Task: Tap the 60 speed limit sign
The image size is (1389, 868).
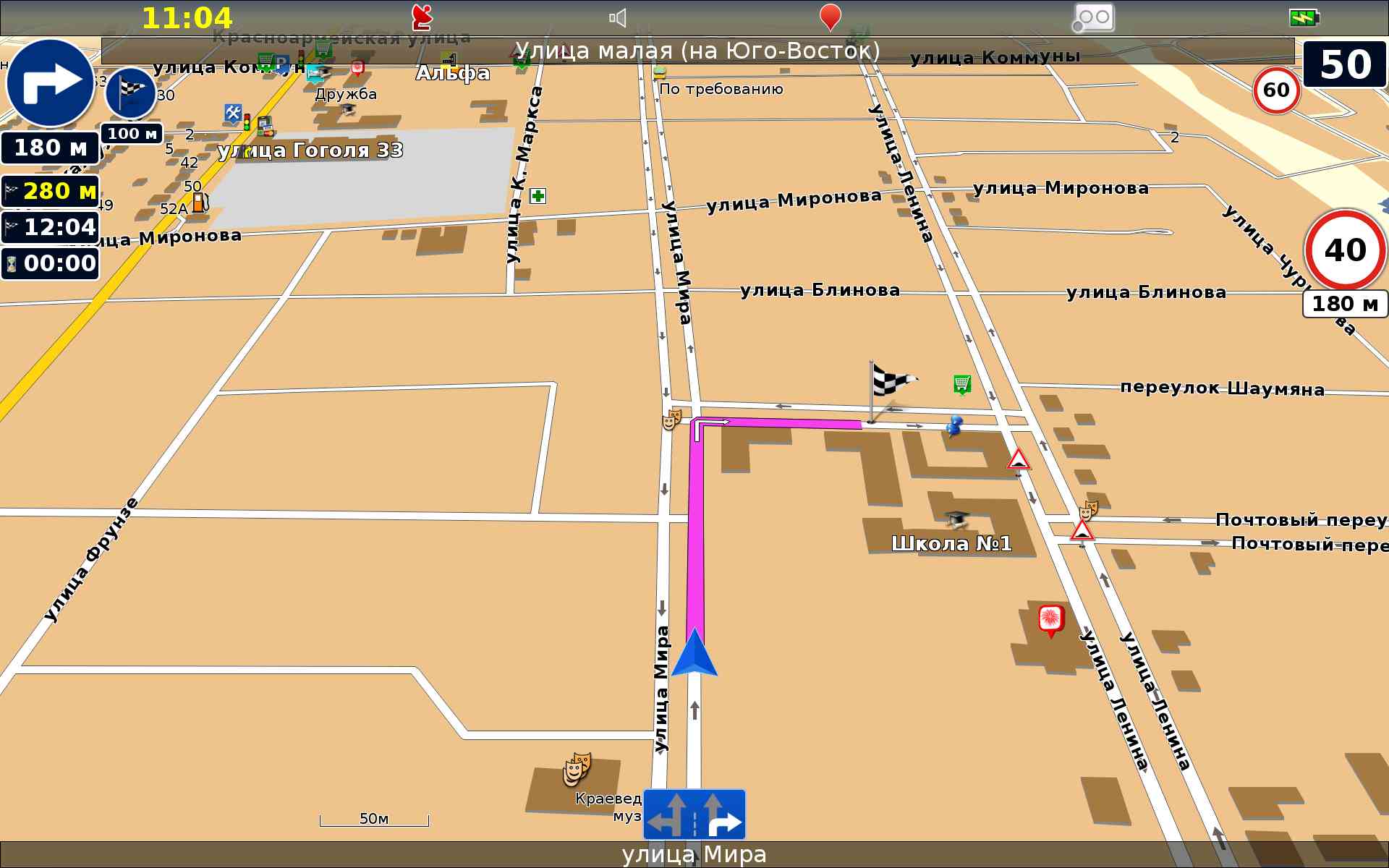Action: tap(1276, 90)
